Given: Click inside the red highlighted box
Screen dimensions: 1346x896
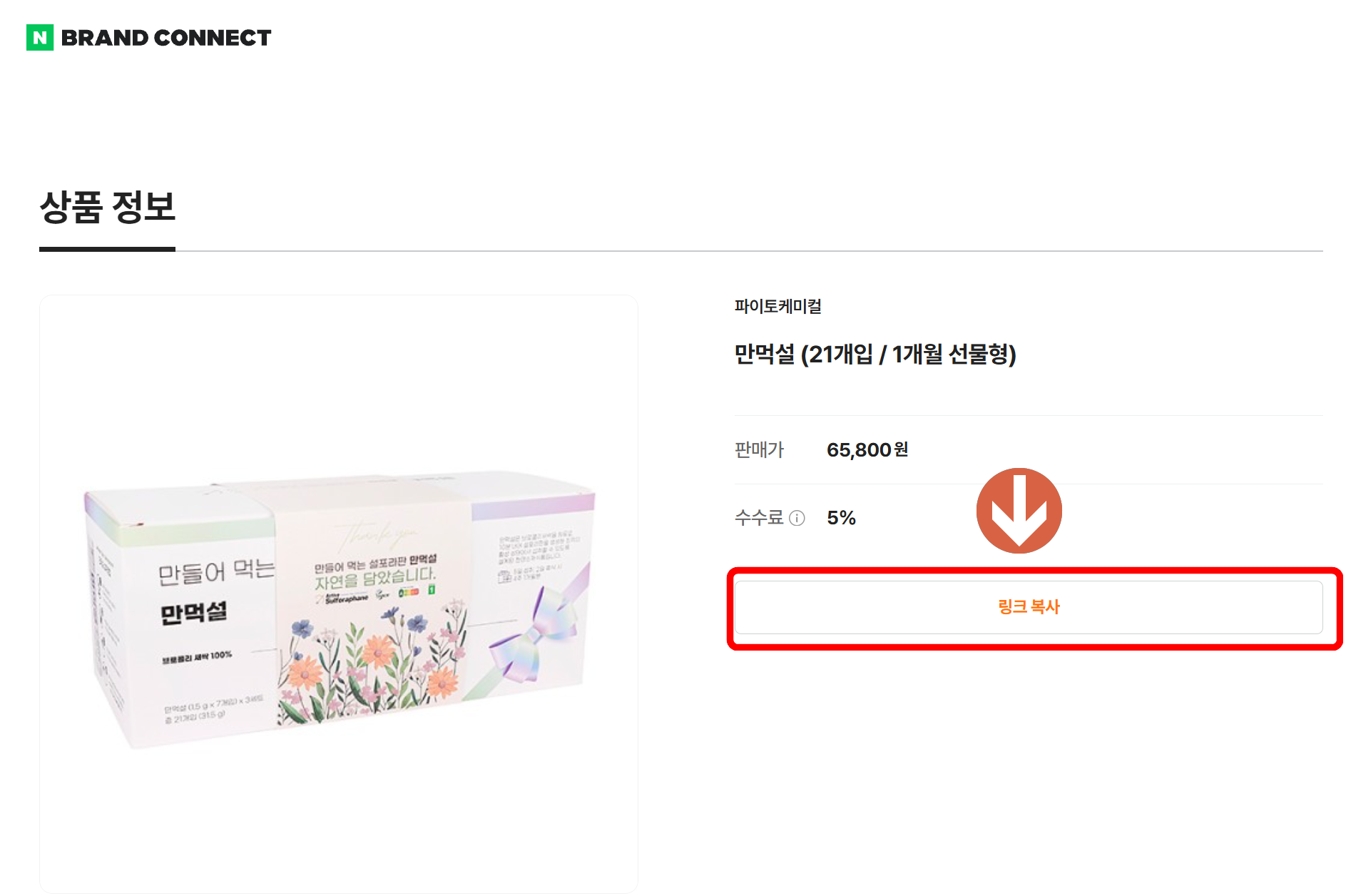Looking at the screenshot, I should coord(1029,607).
